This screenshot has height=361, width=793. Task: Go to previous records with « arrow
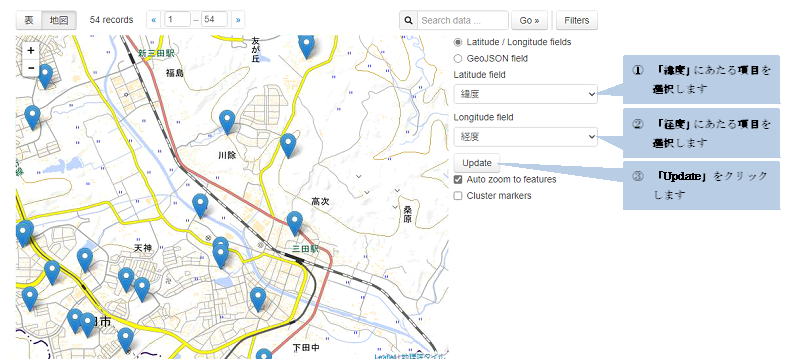coord(154,20)
